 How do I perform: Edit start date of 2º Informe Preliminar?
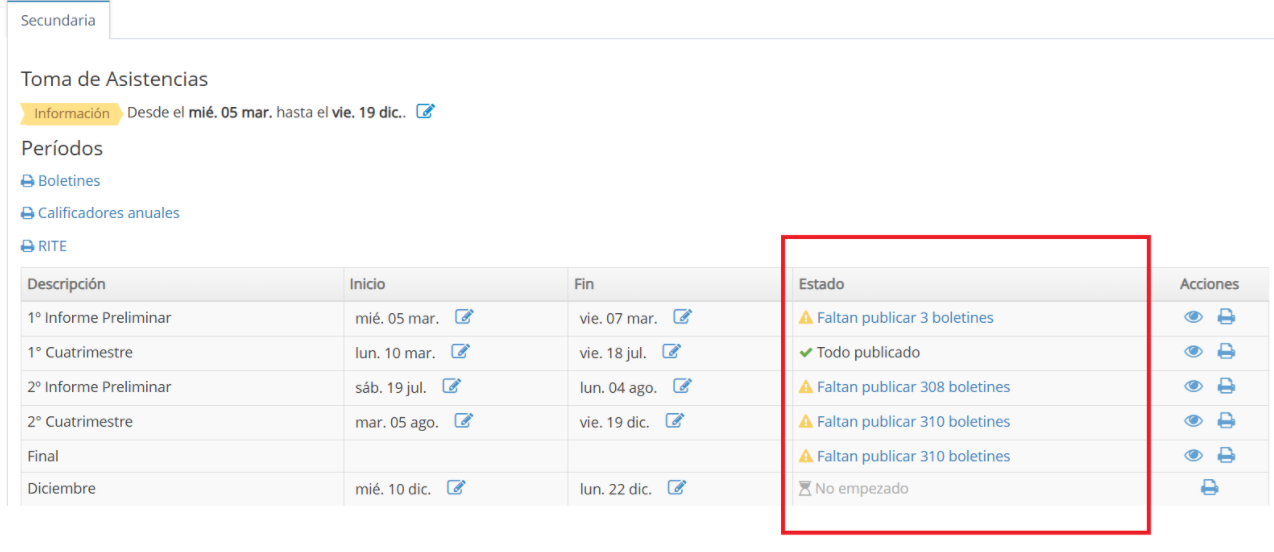[x=451, y=386]
